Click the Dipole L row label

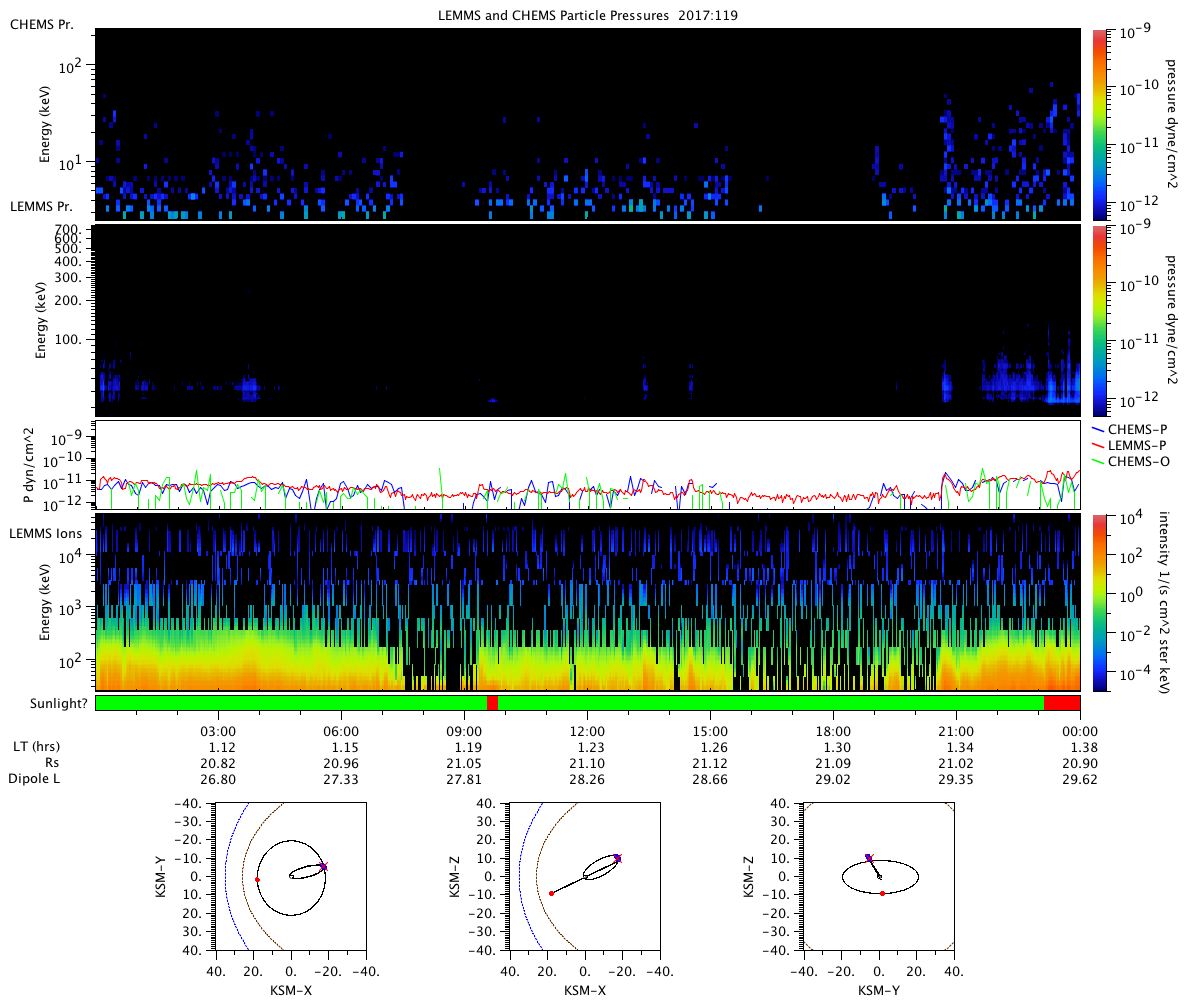[37, 778]
